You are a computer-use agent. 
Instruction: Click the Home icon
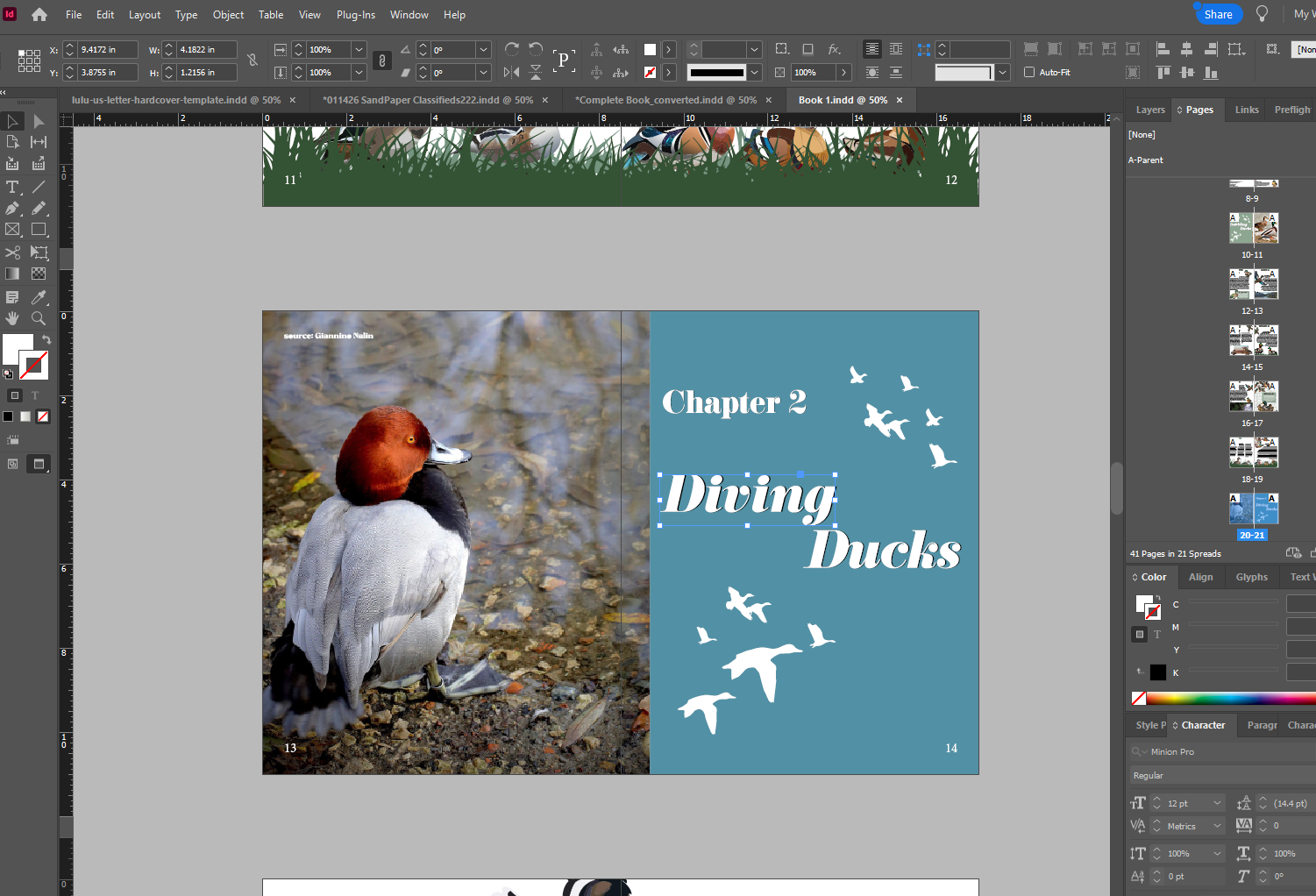[39, 14]
